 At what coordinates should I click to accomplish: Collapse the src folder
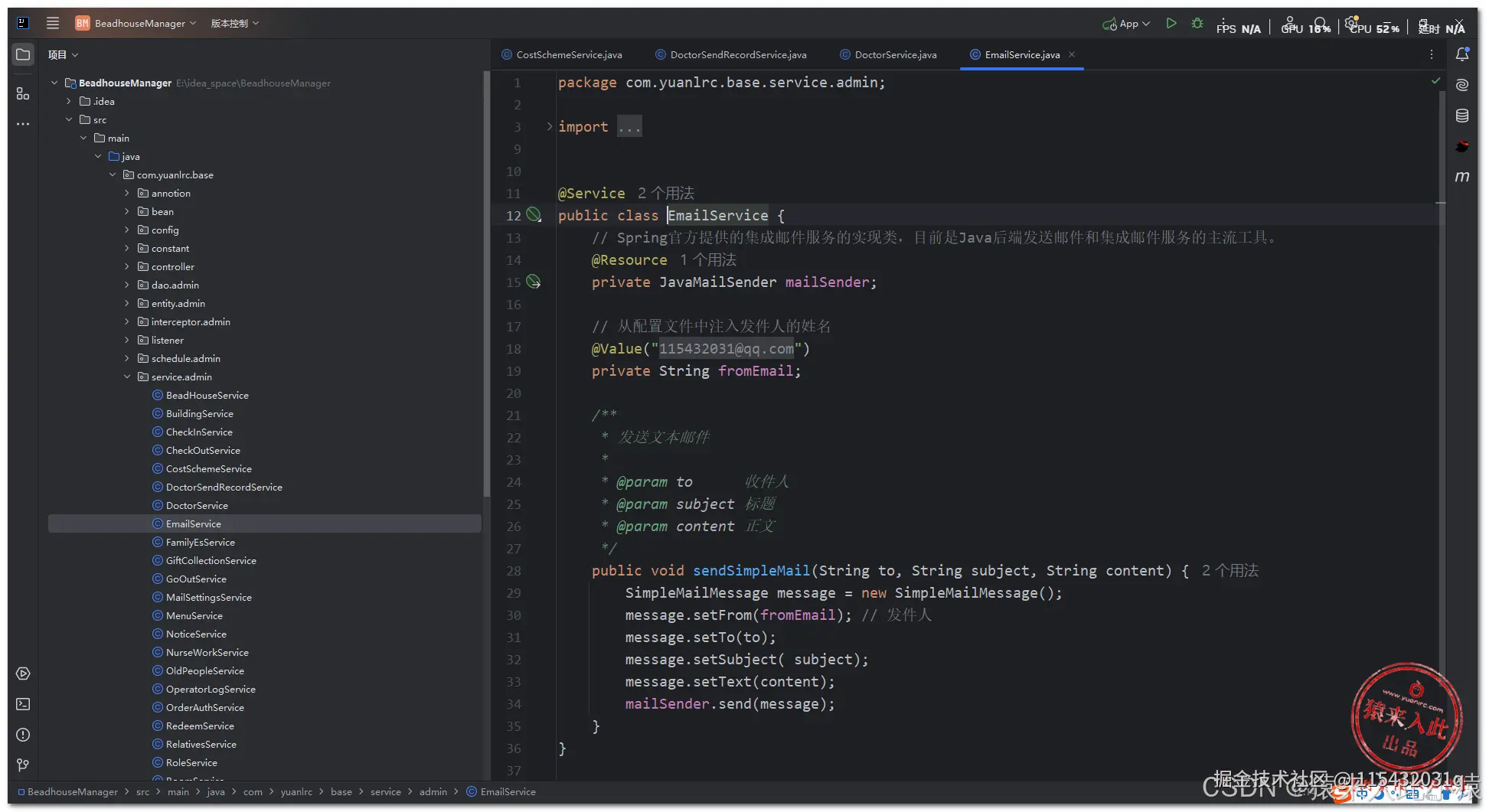(68, 119)
